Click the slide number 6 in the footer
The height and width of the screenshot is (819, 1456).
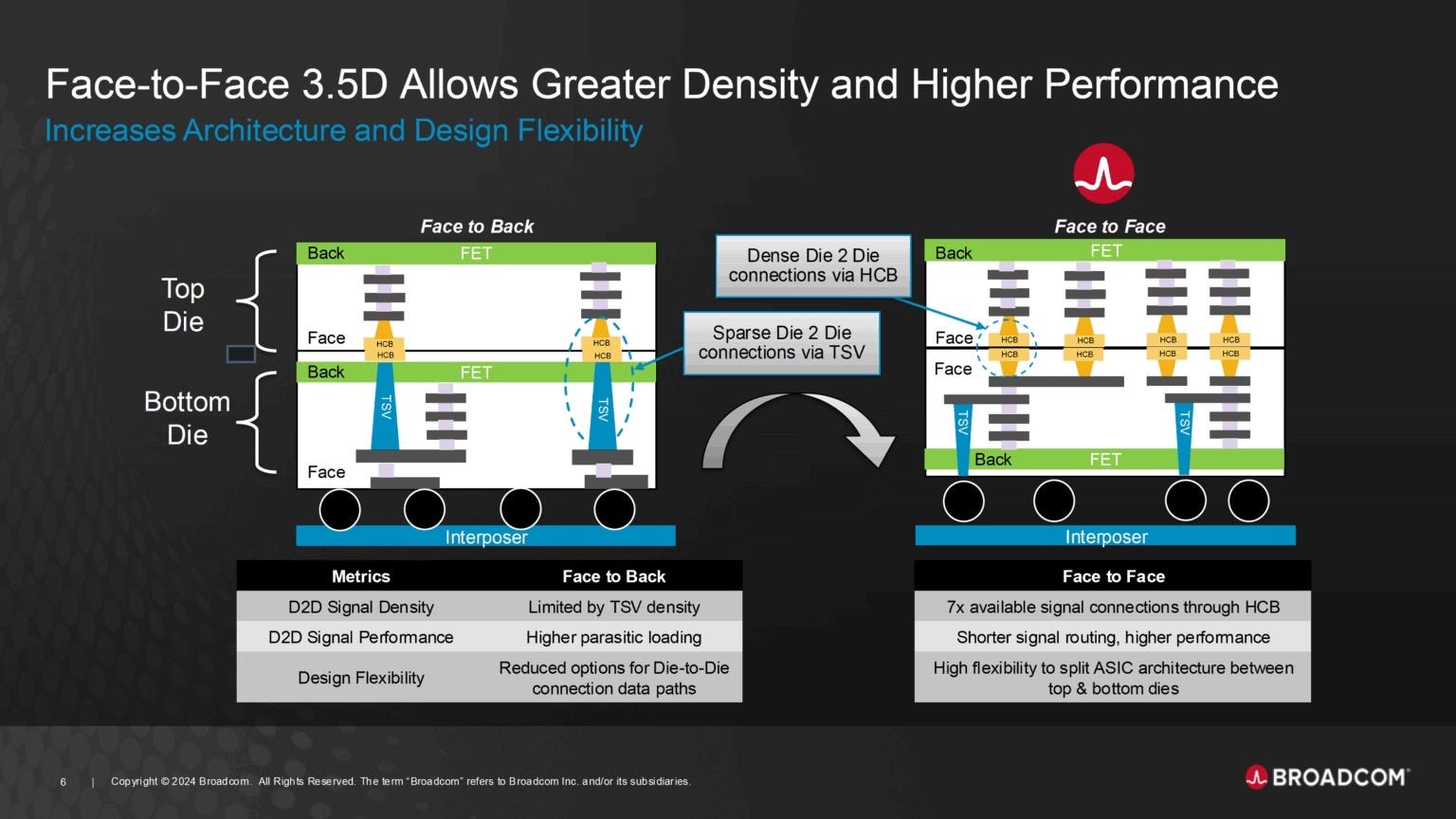coord(63,781)
